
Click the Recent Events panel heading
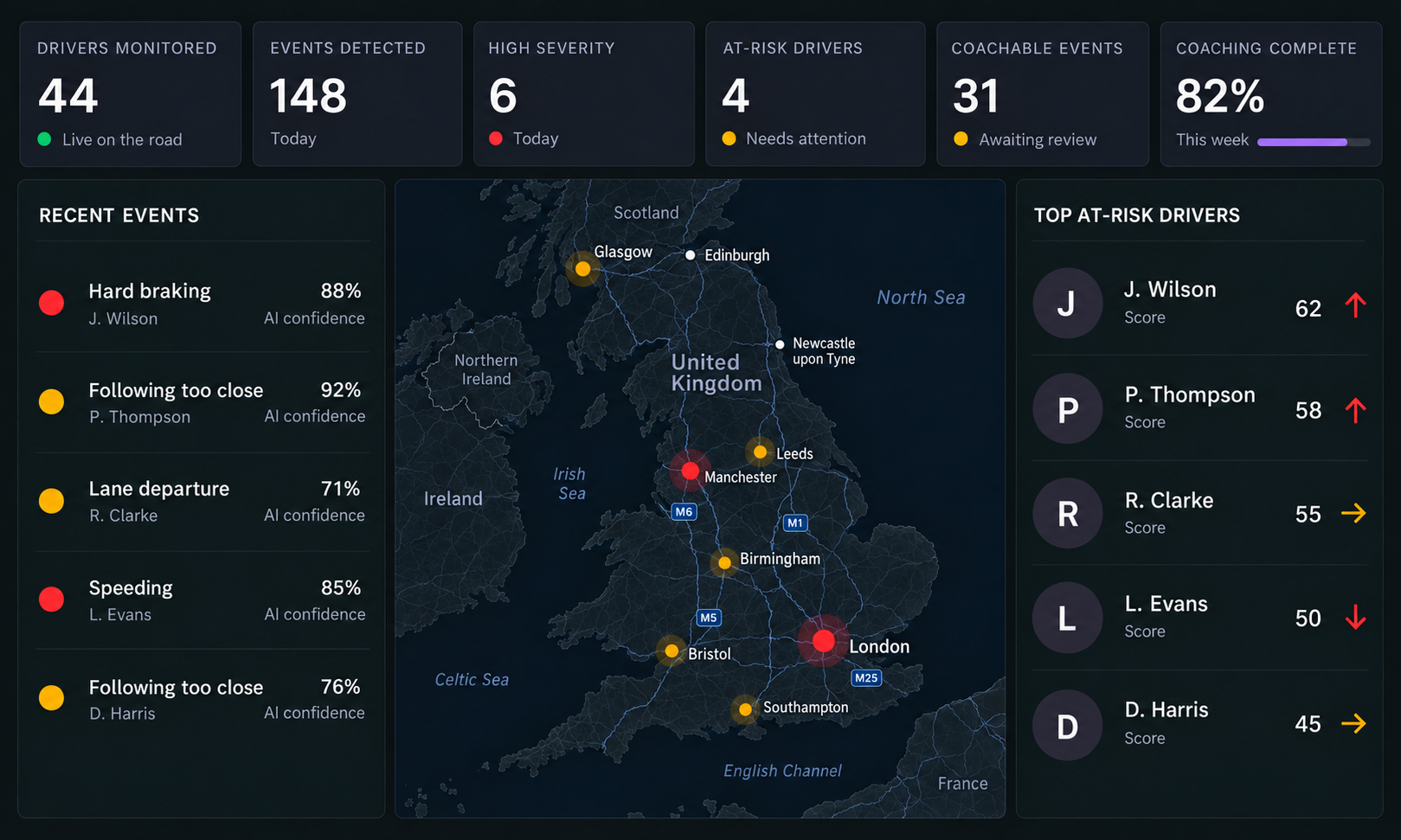[x=119, y=215]
